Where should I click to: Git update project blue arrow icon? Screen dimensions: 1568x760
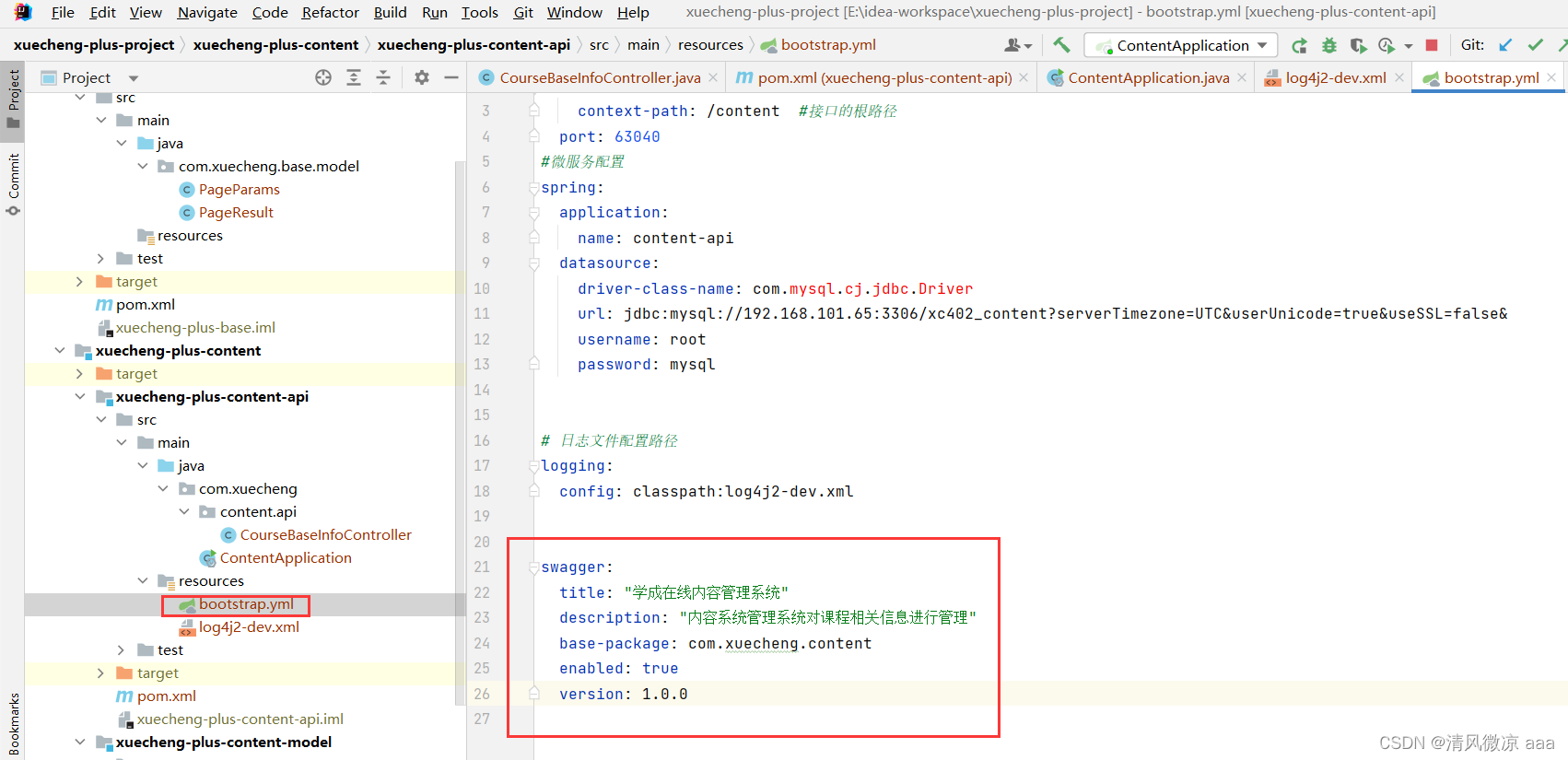pyautogui.click(x=1505, y=45)
